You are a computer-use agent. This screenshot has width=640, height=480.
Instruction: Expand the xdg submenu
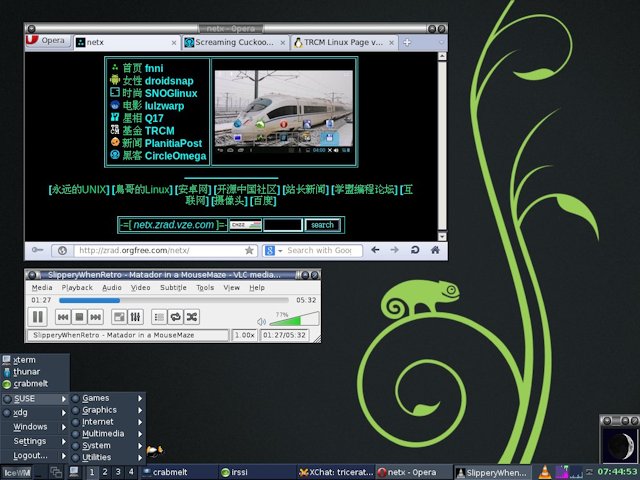click(35, 413)
